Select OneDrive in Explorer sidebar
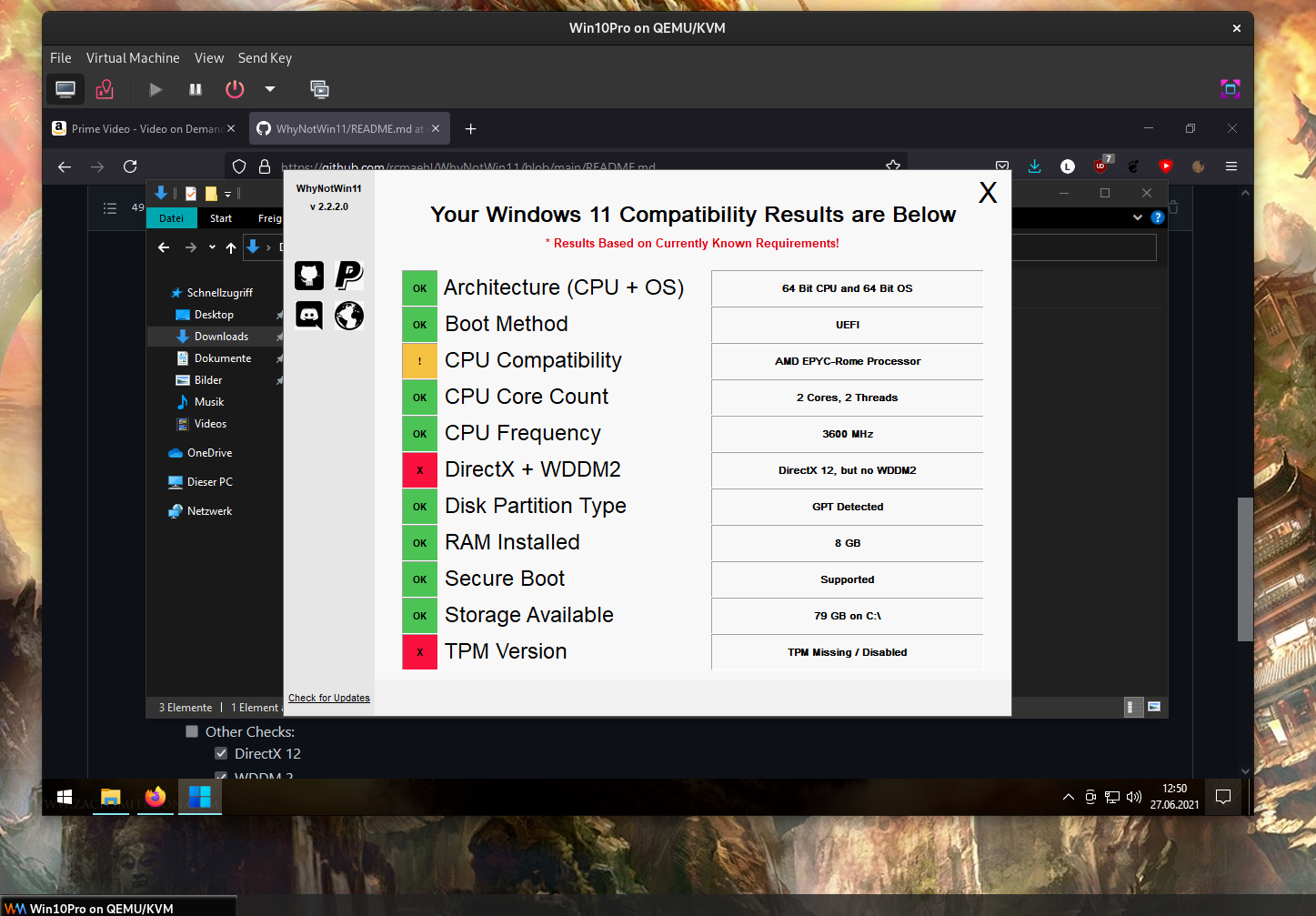This screenshot has width=1316, height=916. [x=209, y=453]
